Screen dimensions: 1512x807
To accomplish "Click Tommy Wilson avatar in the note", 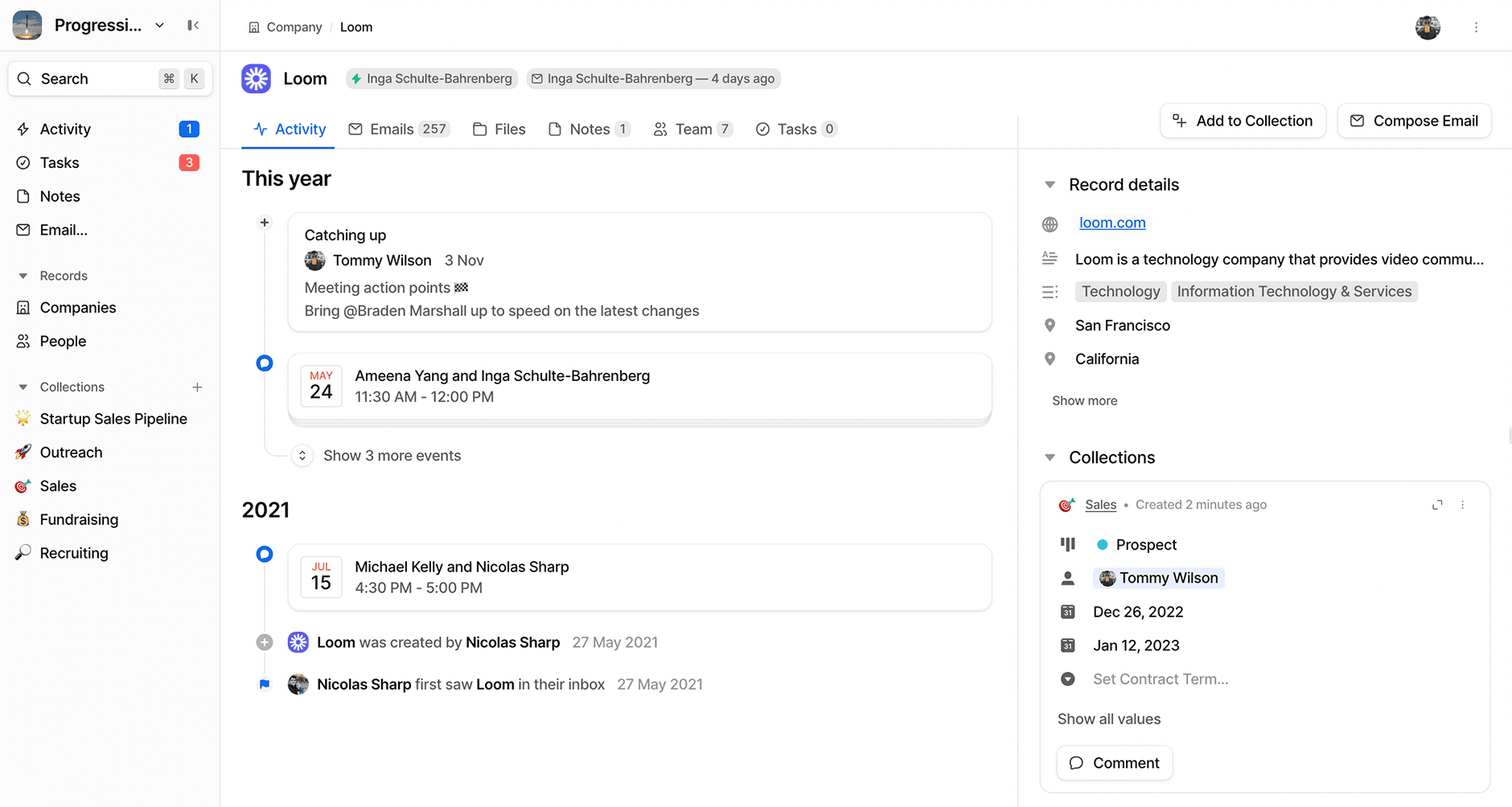I will (314, 260).
